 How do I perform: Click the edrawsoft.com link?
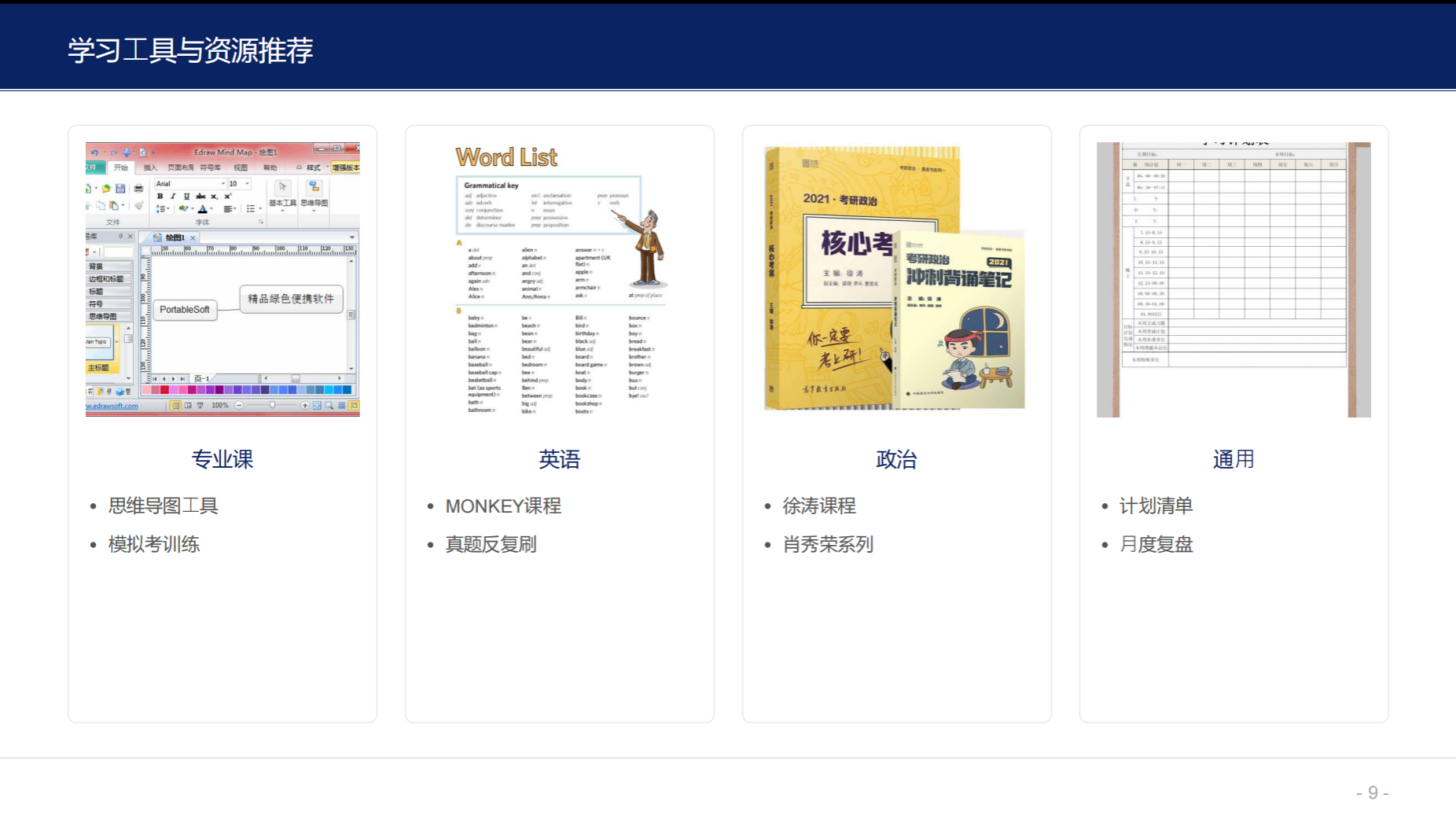(112, 406)
